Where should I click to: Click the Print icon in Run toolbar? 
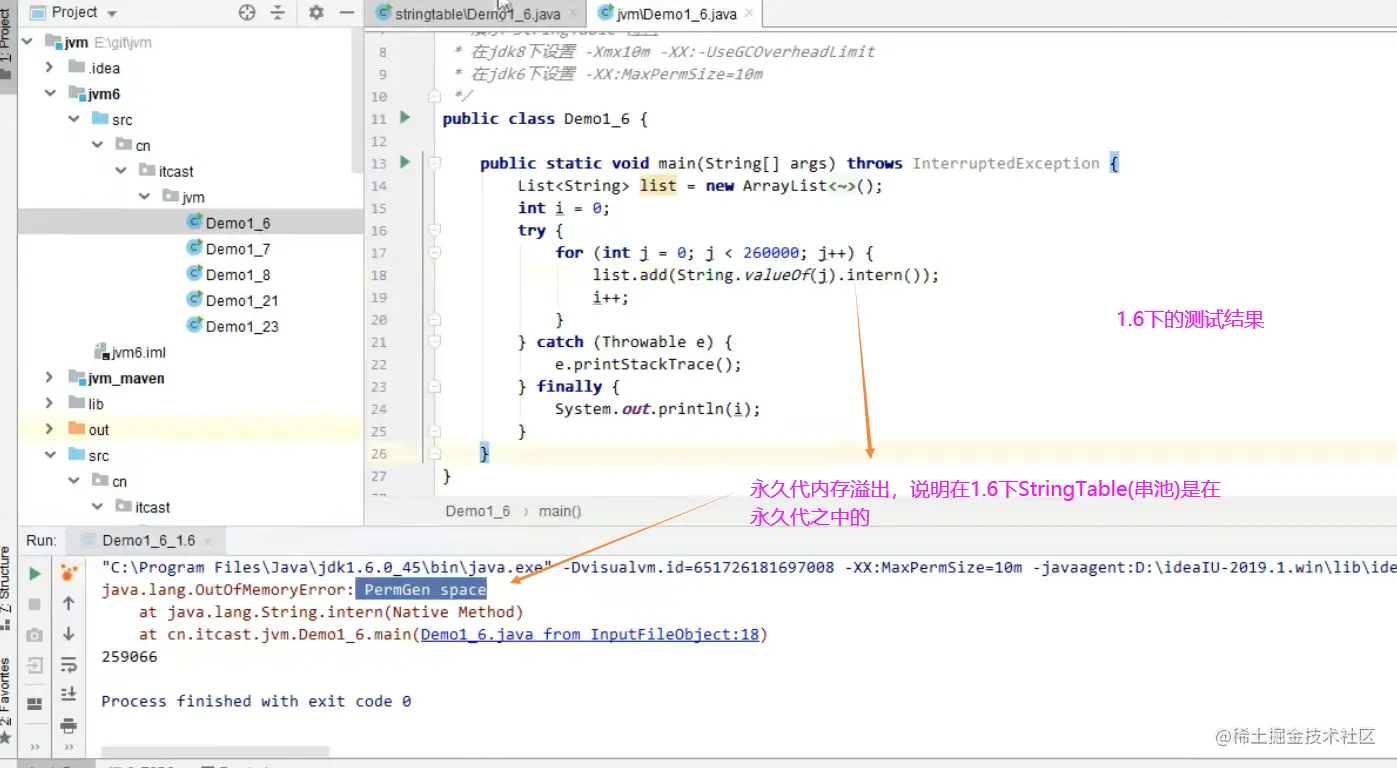click(x=68, y=725)
